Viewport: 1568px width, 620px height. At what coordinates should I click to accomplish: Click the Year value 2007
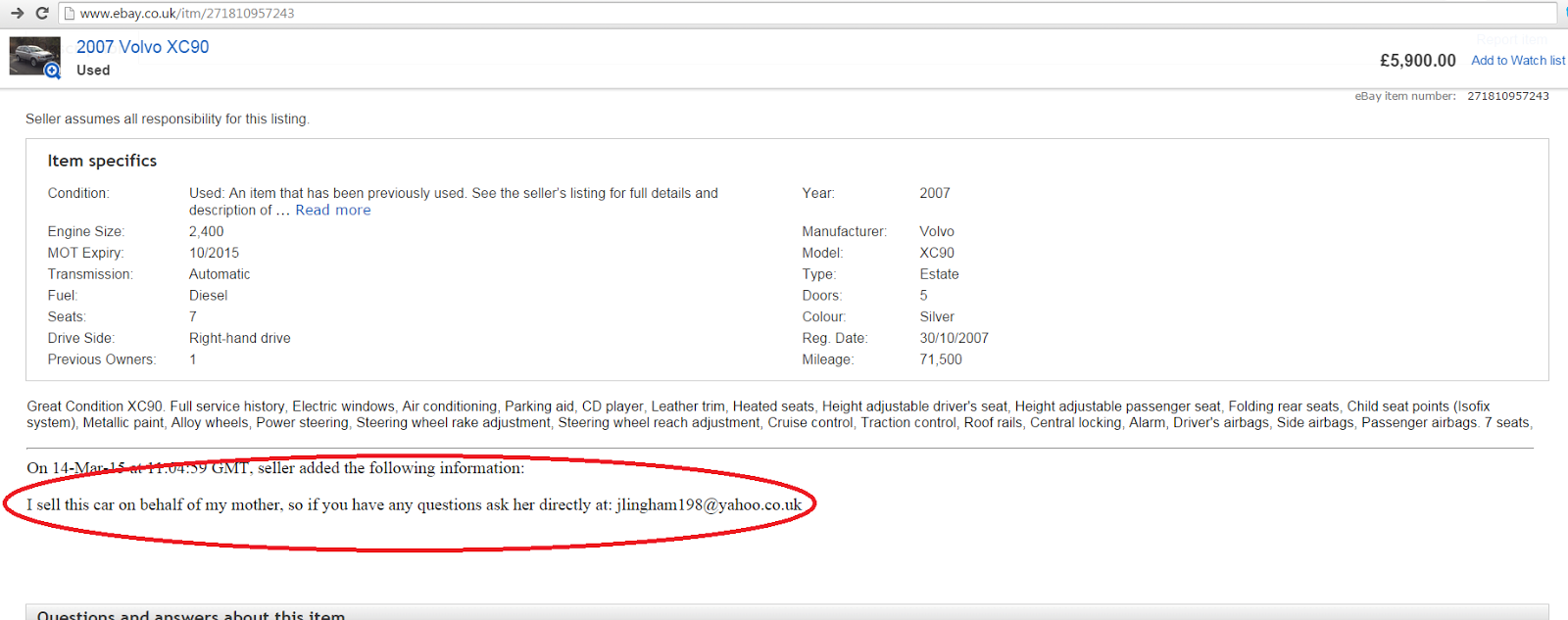[x=935, y=194]
